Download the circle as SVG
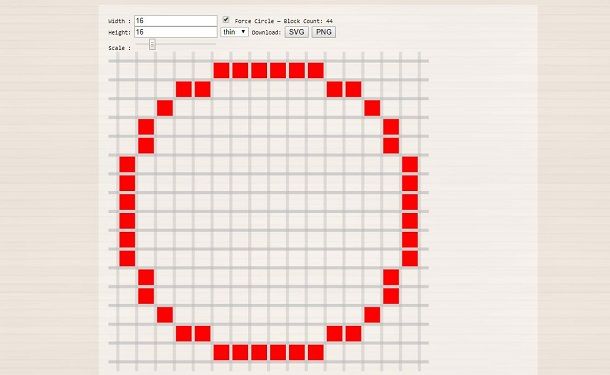610x375 pixels. coord(296,32)
